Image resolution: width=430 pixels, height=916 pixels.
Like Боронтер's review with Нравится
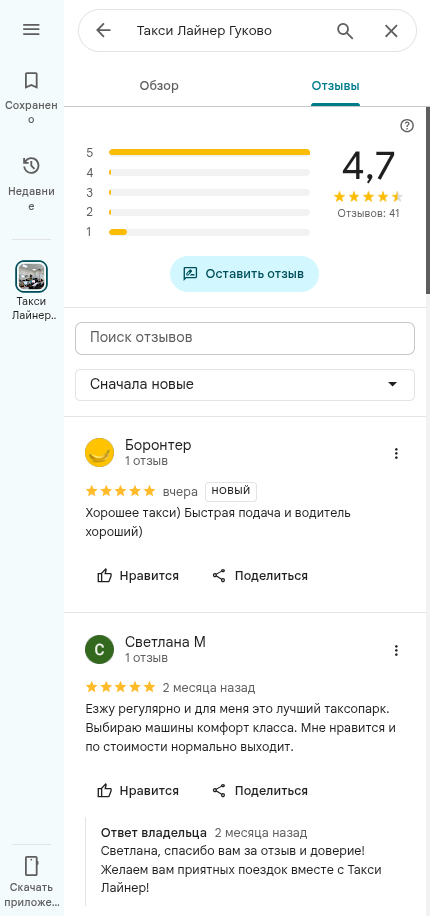[x=138, y=576]
